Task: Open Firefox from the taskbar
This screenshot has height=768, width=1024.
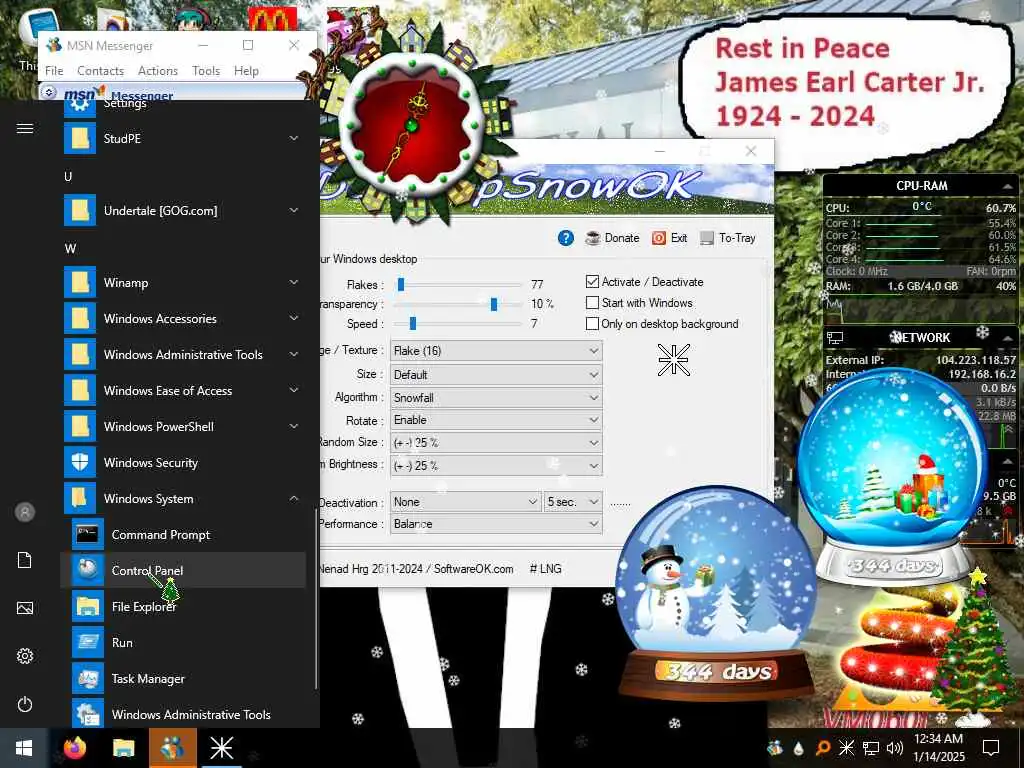Action: (75, 748)
